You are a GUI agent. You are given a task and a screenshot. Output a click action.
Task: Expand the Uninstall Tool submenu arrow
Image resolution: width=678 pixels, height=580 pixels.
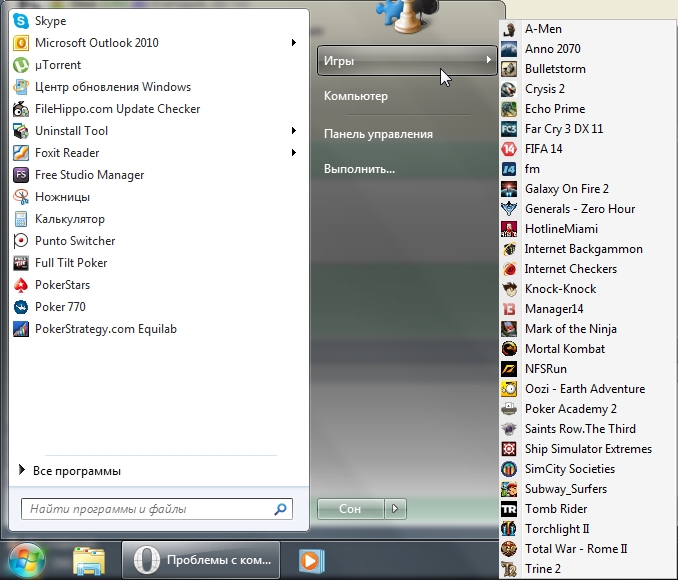point(294,131)
